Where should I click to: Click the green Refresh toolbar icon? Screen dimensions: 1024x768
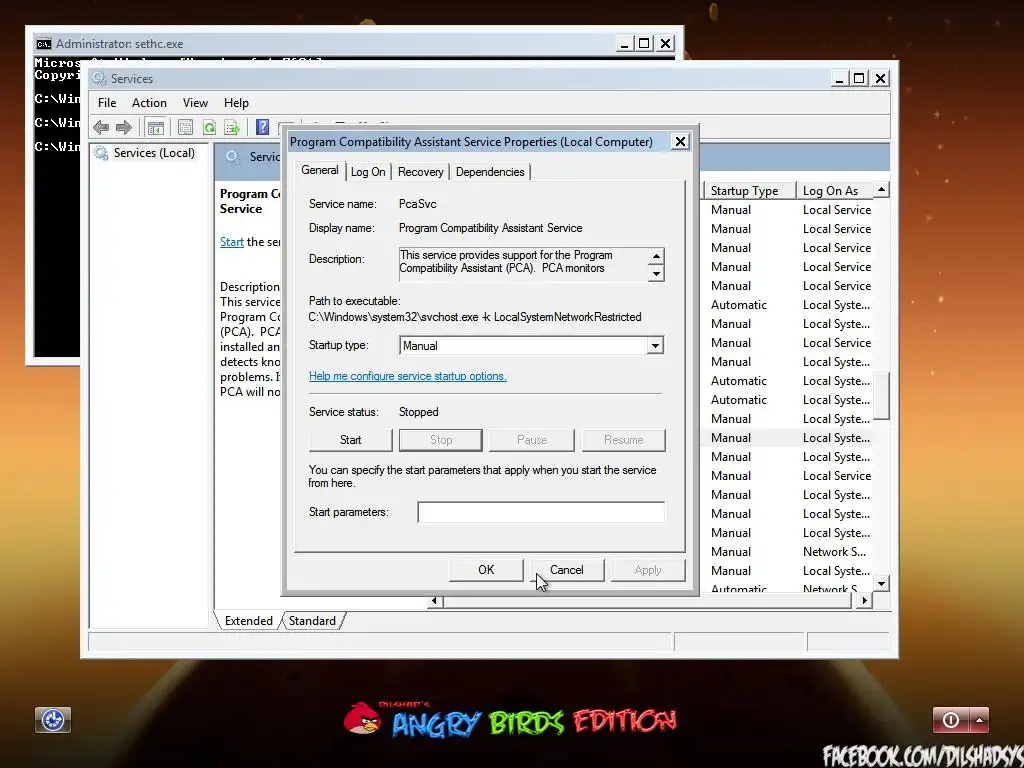point(209,127)
